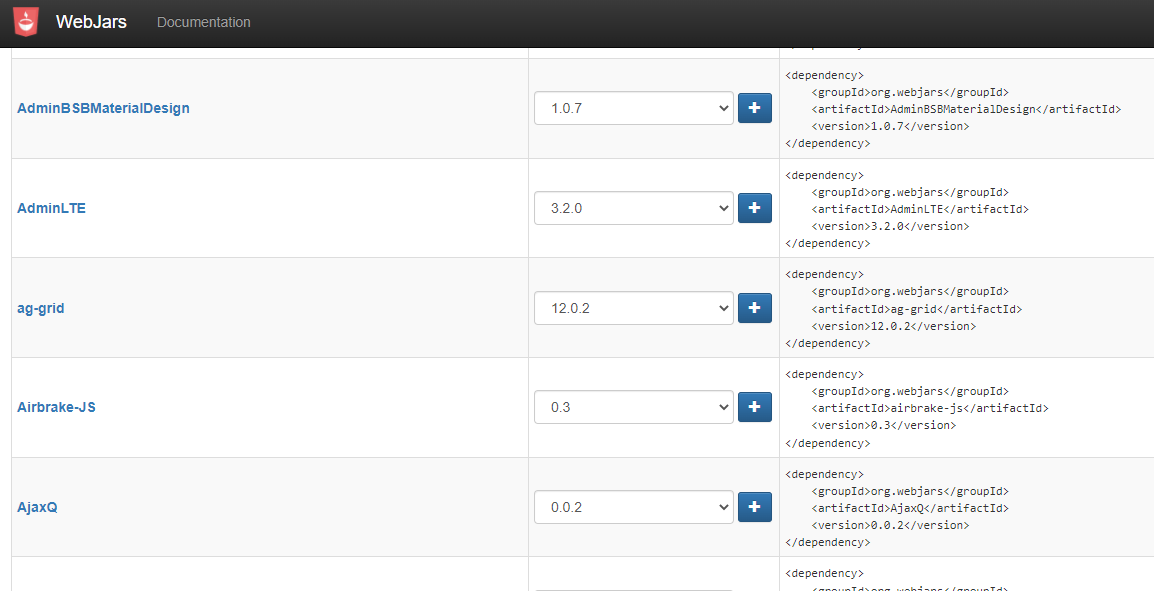Click the airbrake-js artifactId line
The image size is (1154, 591).
pyautogui.click(x=930, y=408)
